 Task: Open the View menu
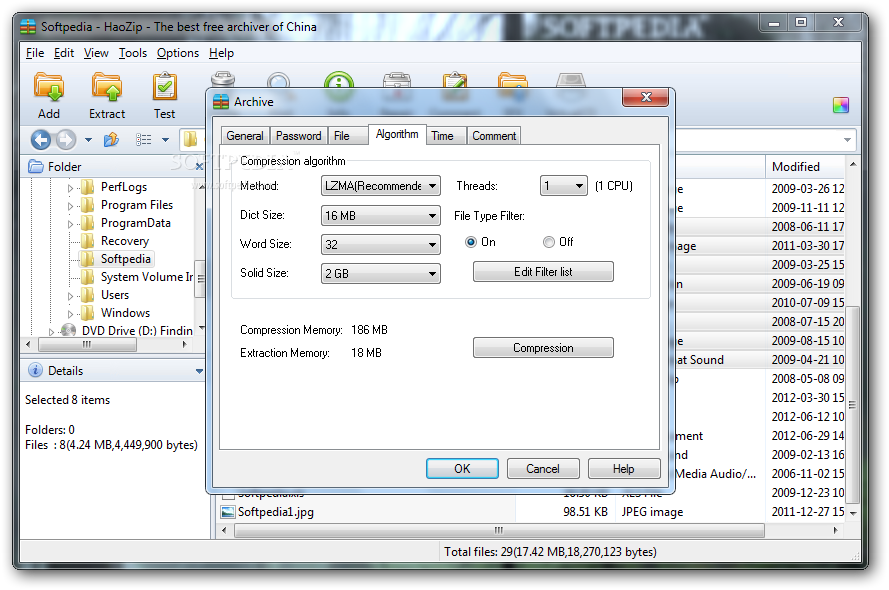[96, 53]
